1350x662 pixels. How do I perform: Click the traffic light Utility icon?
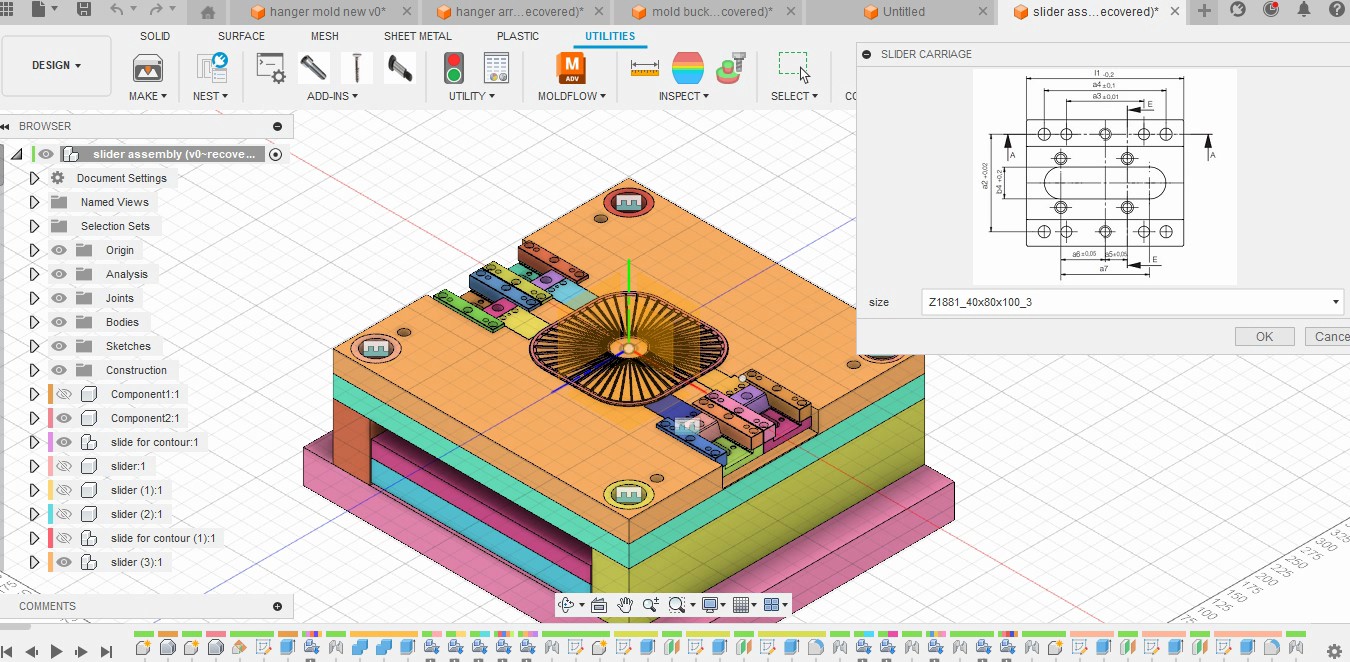[x=454, y=68]
